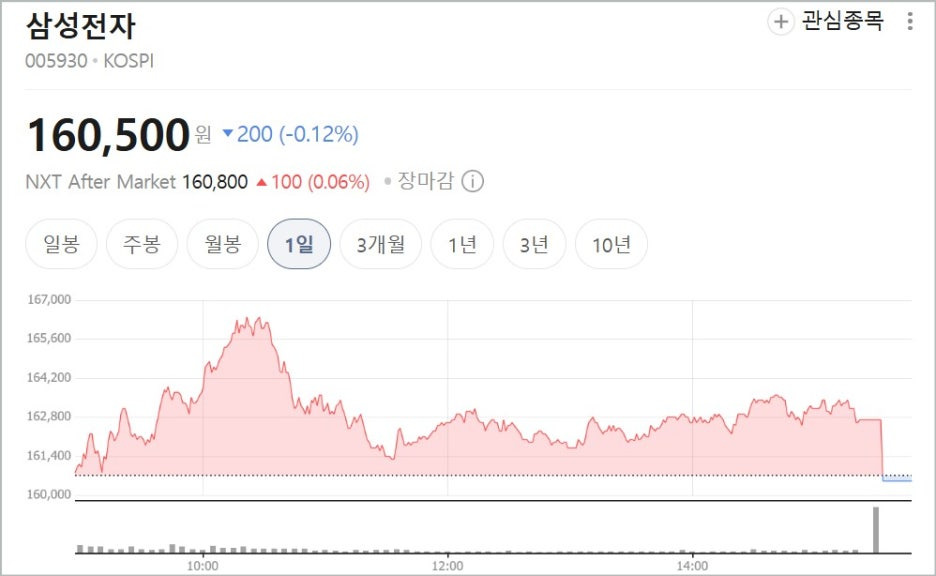Screen dimensions: 936x576
Task: Click the tall volume bar at far right
Action: coord(877,530)
